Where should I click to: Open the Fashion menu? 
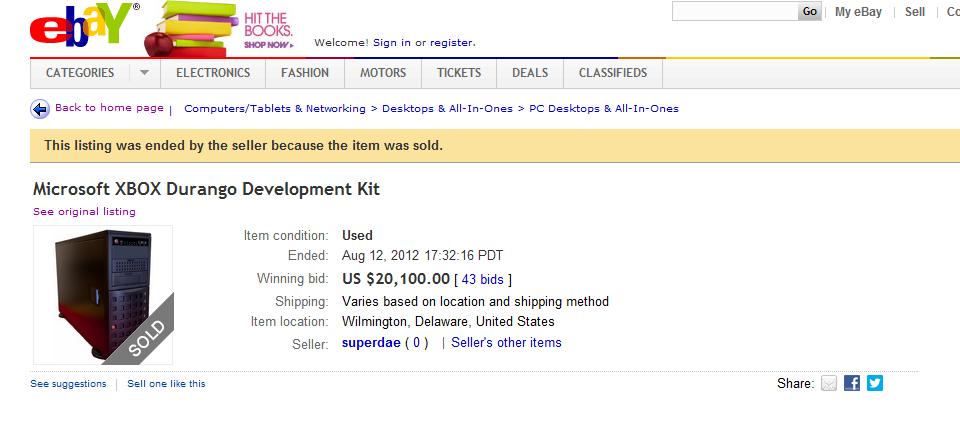tap(305, 73)
